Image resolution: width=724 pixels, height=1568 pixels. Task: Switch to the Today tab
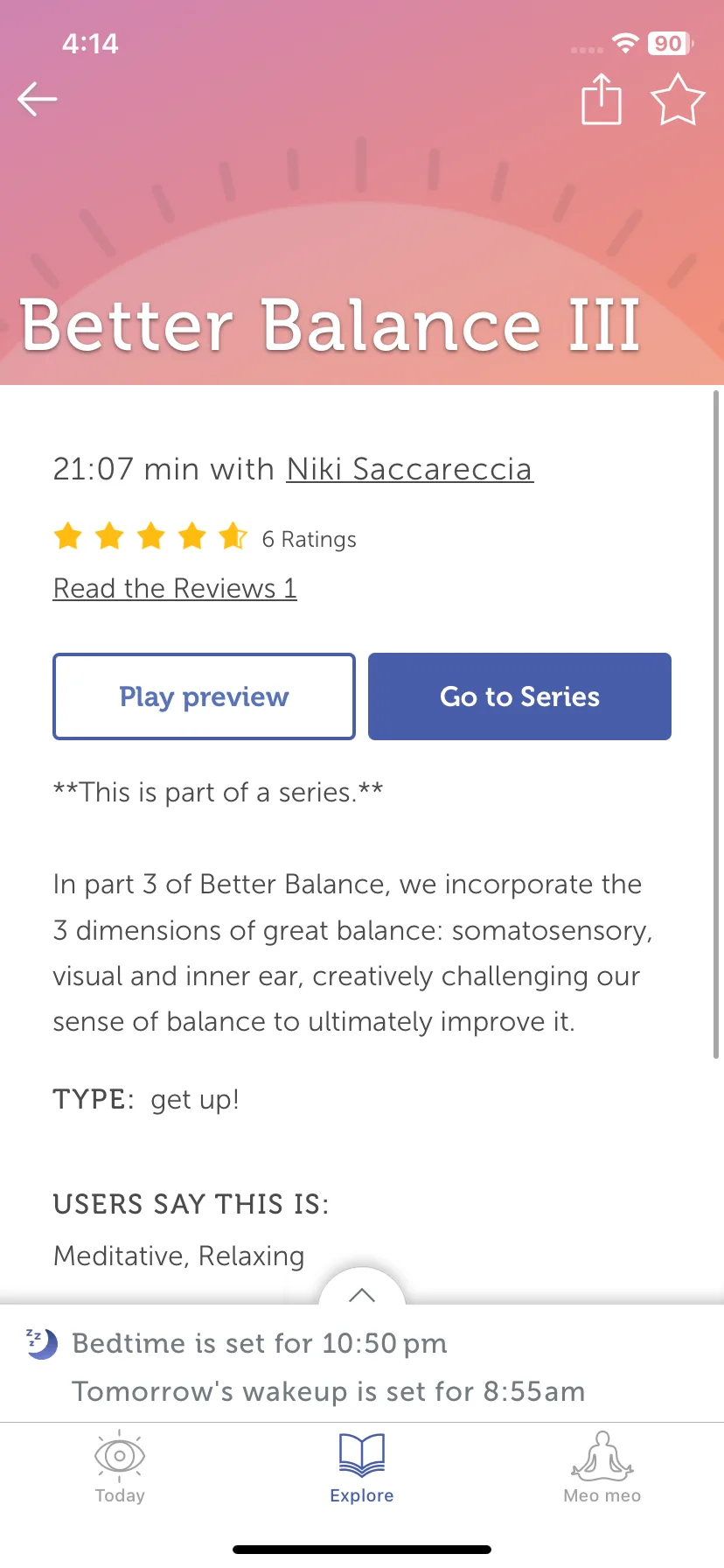pos(120,1467)
